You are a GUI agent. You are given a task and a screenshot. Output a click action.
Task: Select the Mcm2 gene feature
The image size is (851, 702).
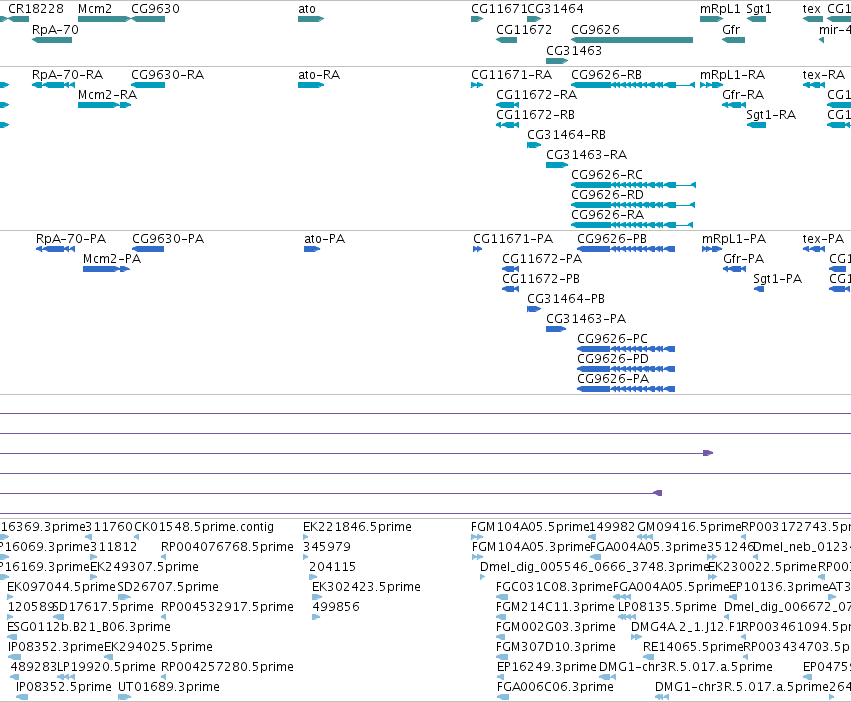104,19
